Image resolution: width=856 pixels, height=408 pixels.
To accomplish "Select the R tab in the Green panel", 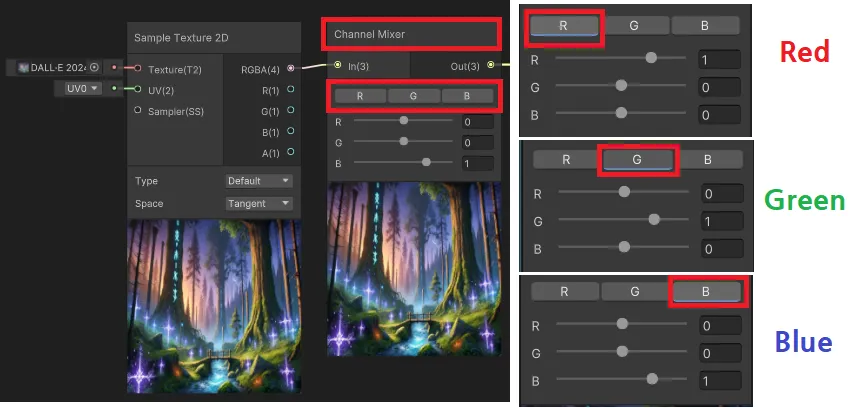I will (x=566, y=160).
